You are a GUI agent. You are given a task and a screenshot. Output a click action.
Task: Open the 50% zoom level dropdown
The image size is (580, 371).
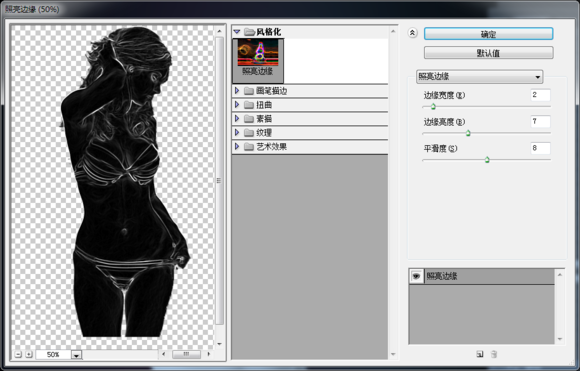(x=76, y=355)
